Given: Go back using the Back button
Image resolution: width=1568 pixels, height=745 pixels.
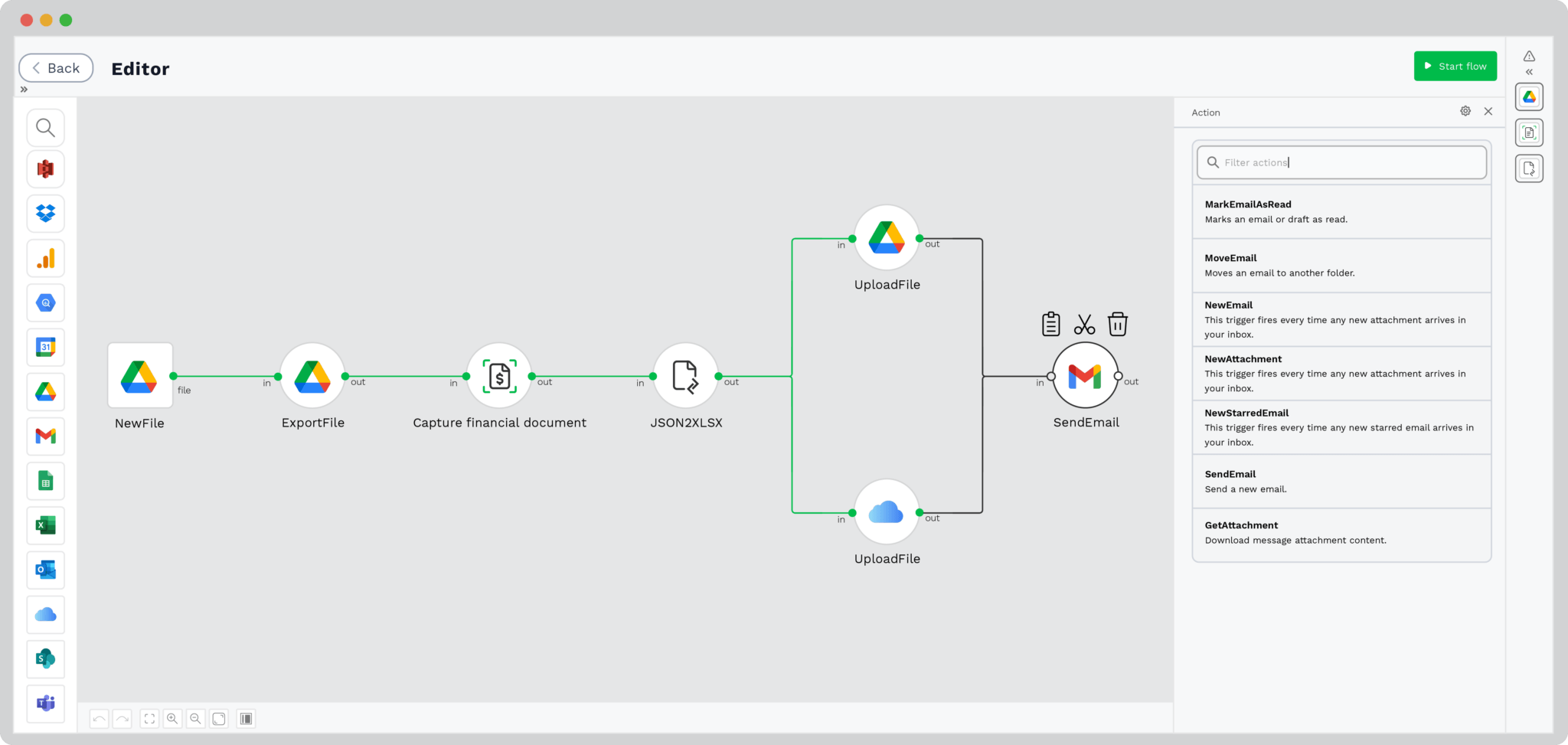Looking at the screenshot, I should coord(56,68).
